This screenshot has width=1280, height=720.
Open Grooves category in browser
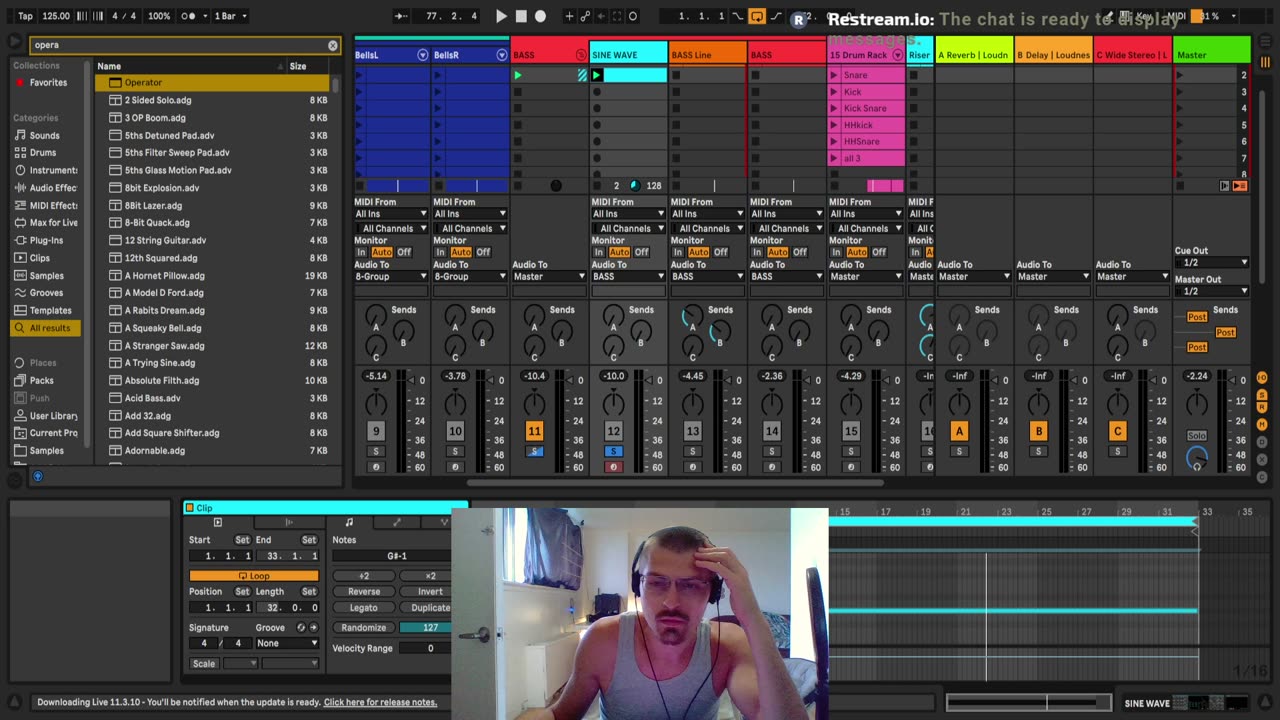click(x=46, y=293)
